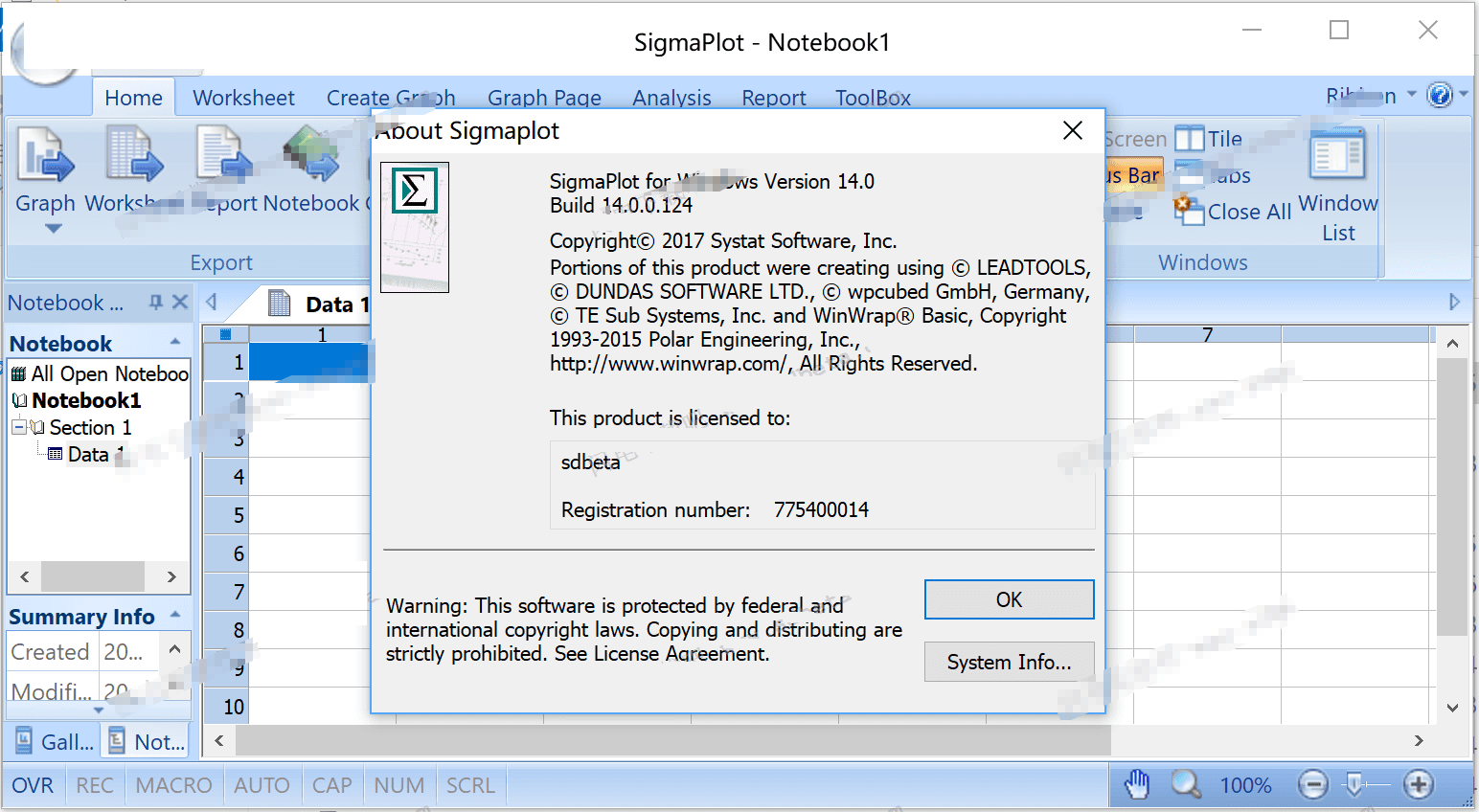This screenshot has height=812, width=1479.
Task: Open the dropdown arrow beside Help icon
Action: pos(1463,94)
